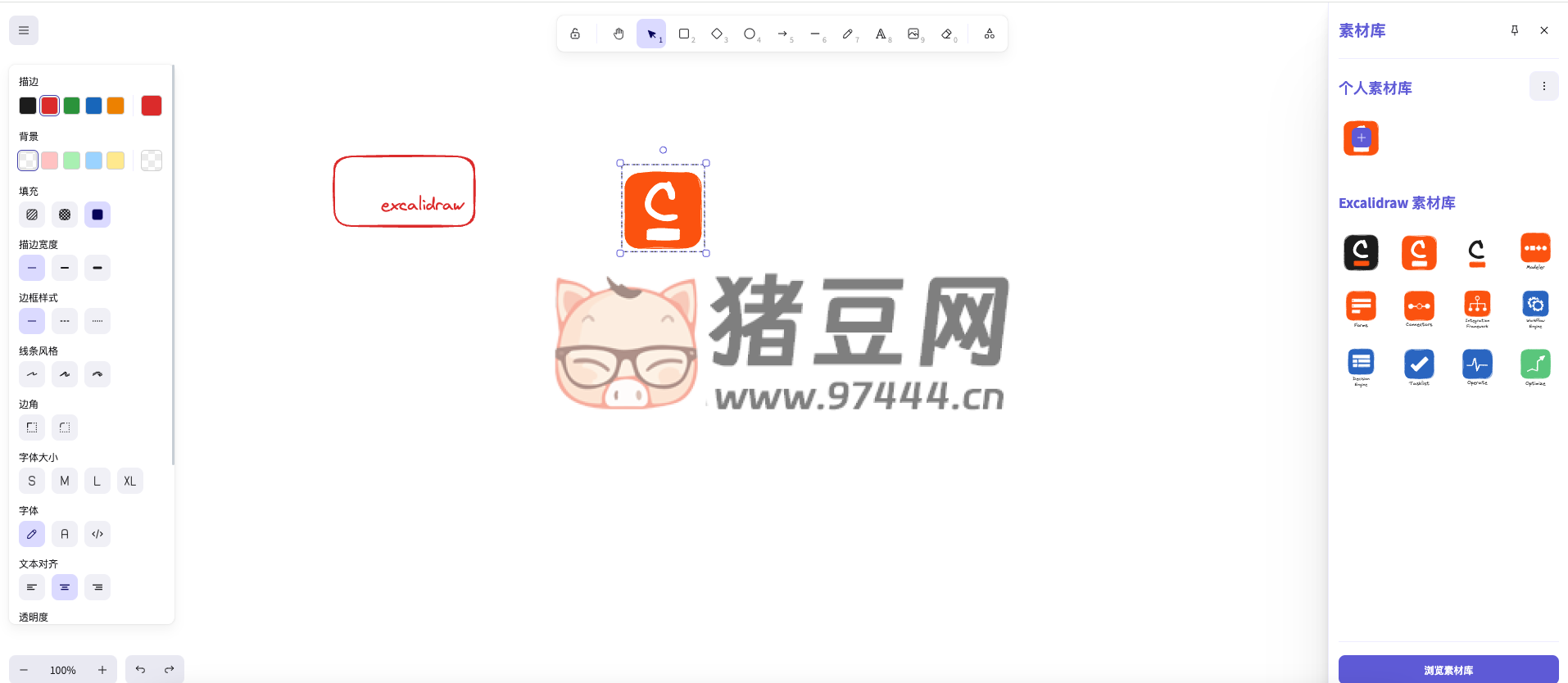1568x683 pixels.
Task: Pick blue stroke color
Action: 94,106
